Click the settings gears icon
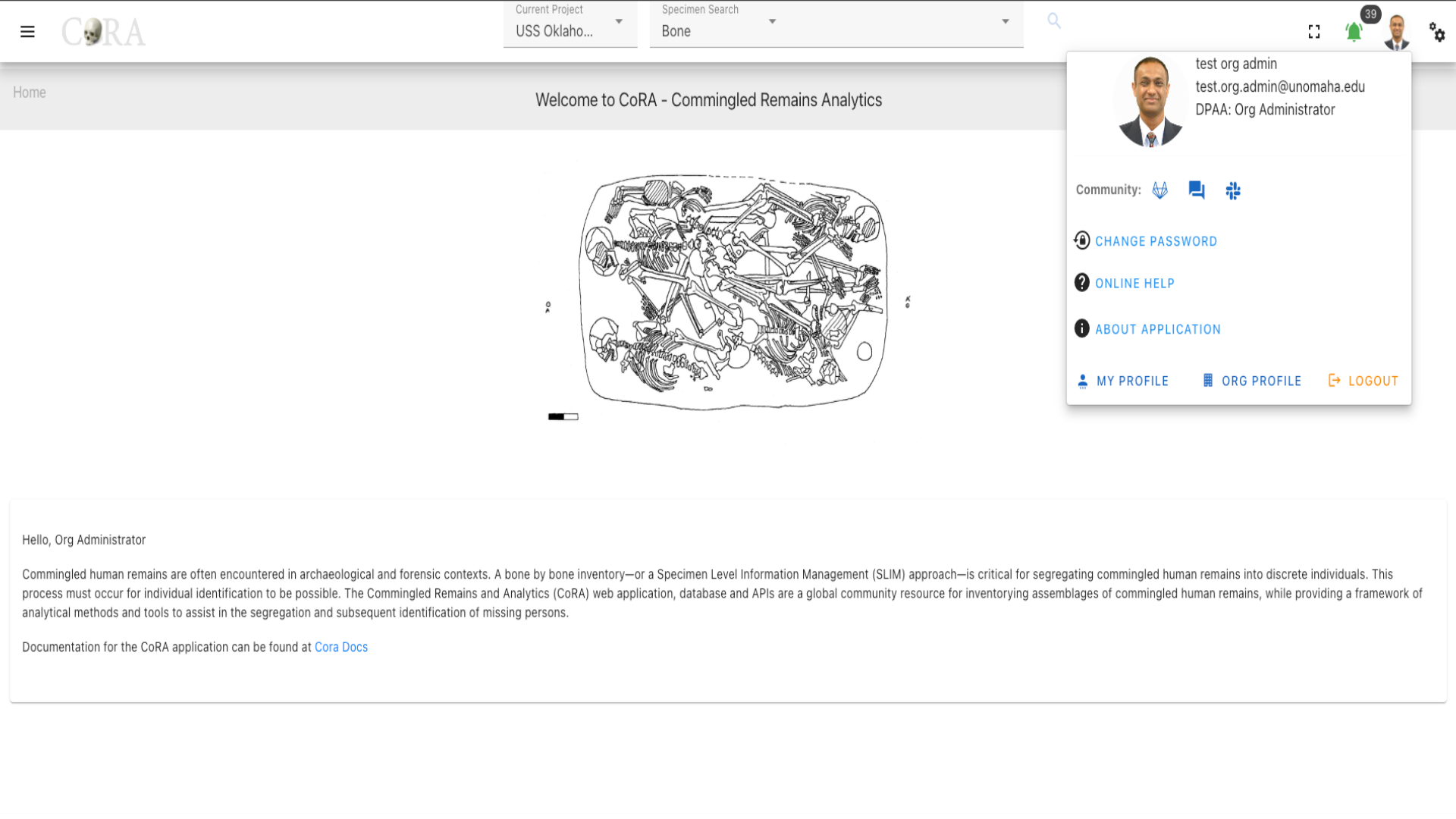 pos(1437,32)
